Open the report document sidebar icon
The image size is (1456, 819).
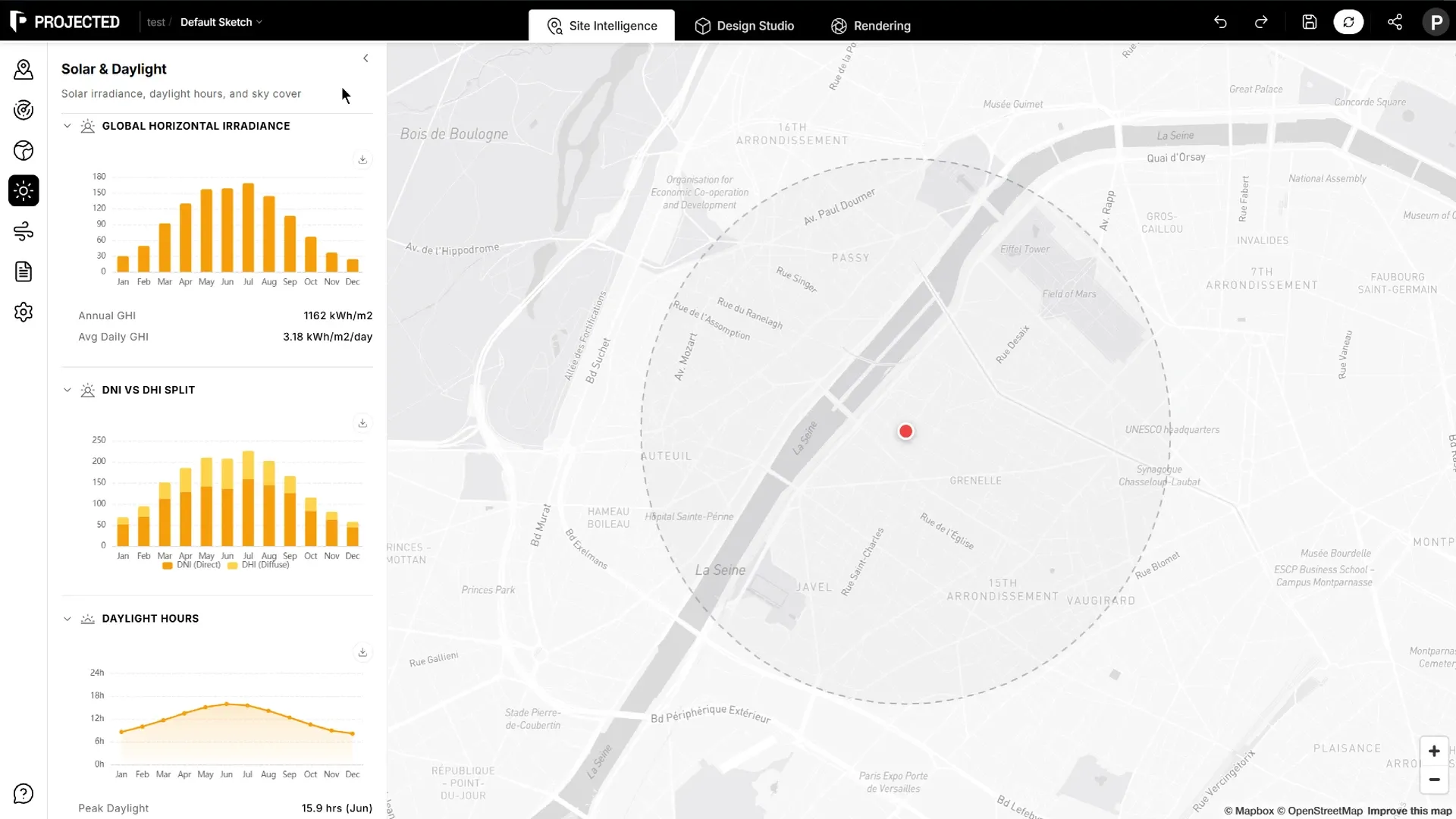click(x=24, y=271)
